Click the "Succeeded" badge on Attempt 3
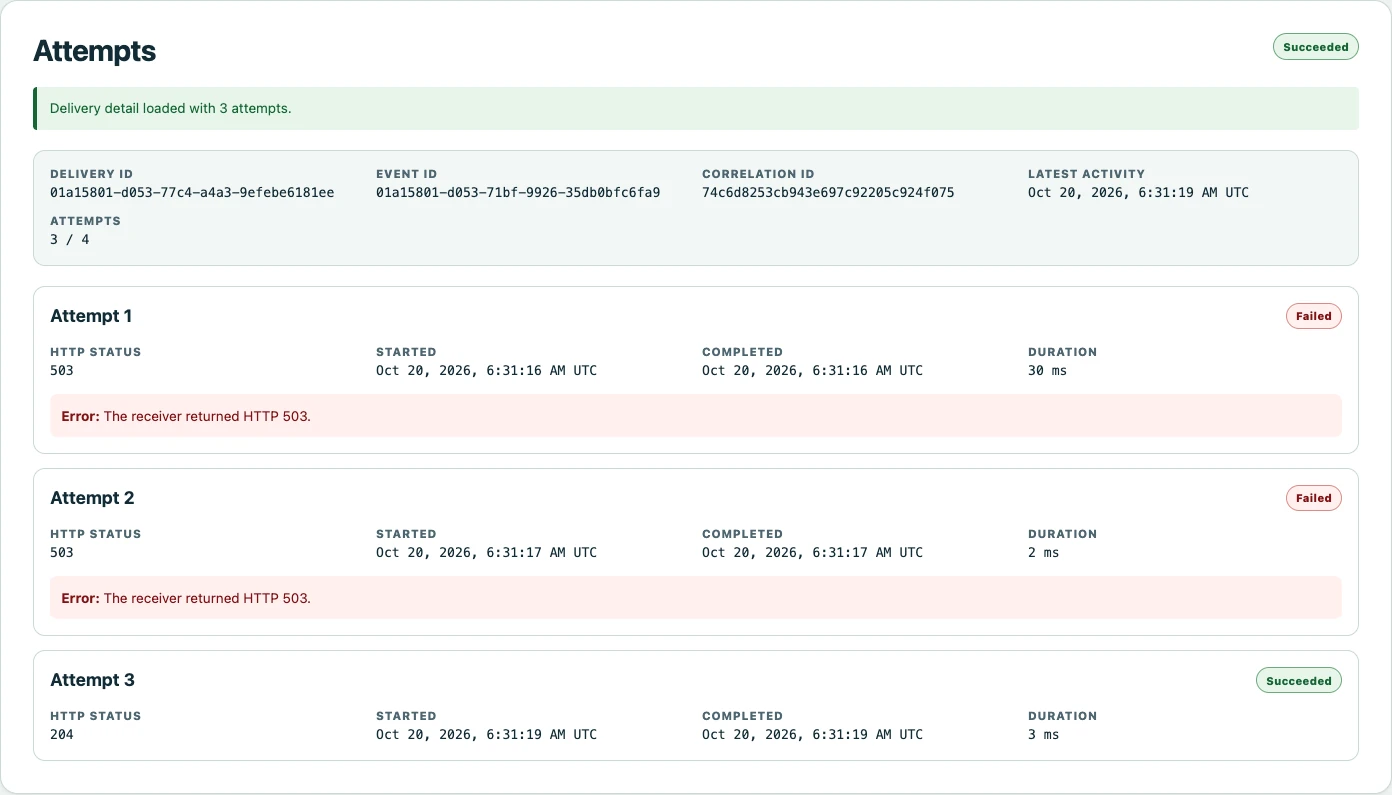The width and height of the screenshot is (1392, 795). (x=1298, y=680)
